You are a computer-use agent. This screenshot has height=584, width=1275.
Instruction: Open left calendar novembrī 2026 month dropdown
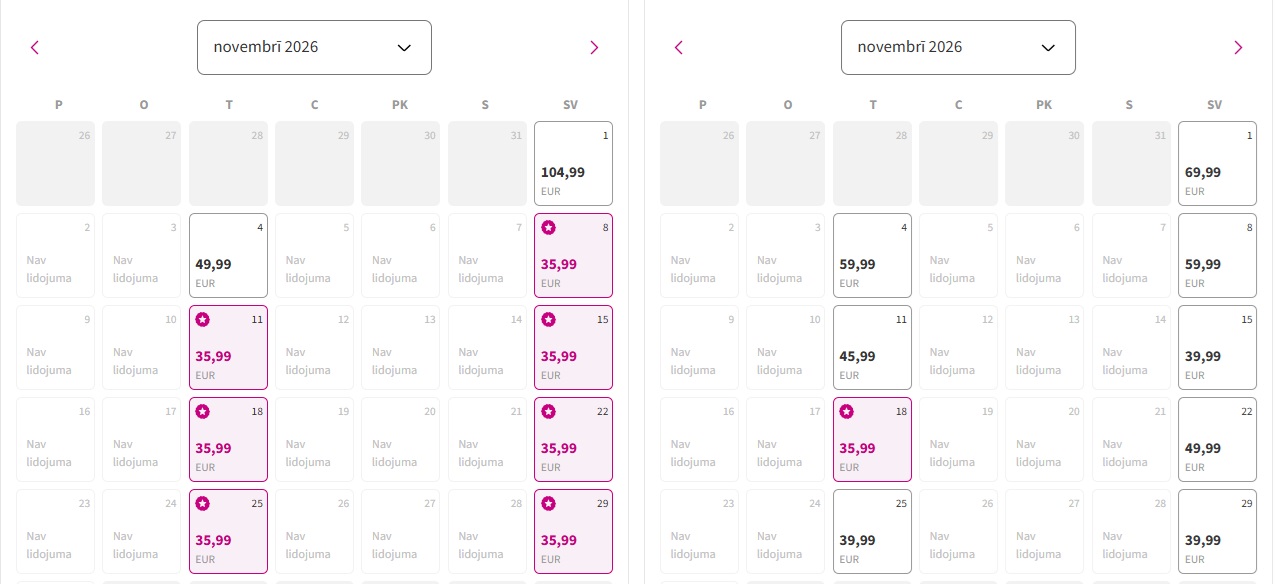click(314, 47)
